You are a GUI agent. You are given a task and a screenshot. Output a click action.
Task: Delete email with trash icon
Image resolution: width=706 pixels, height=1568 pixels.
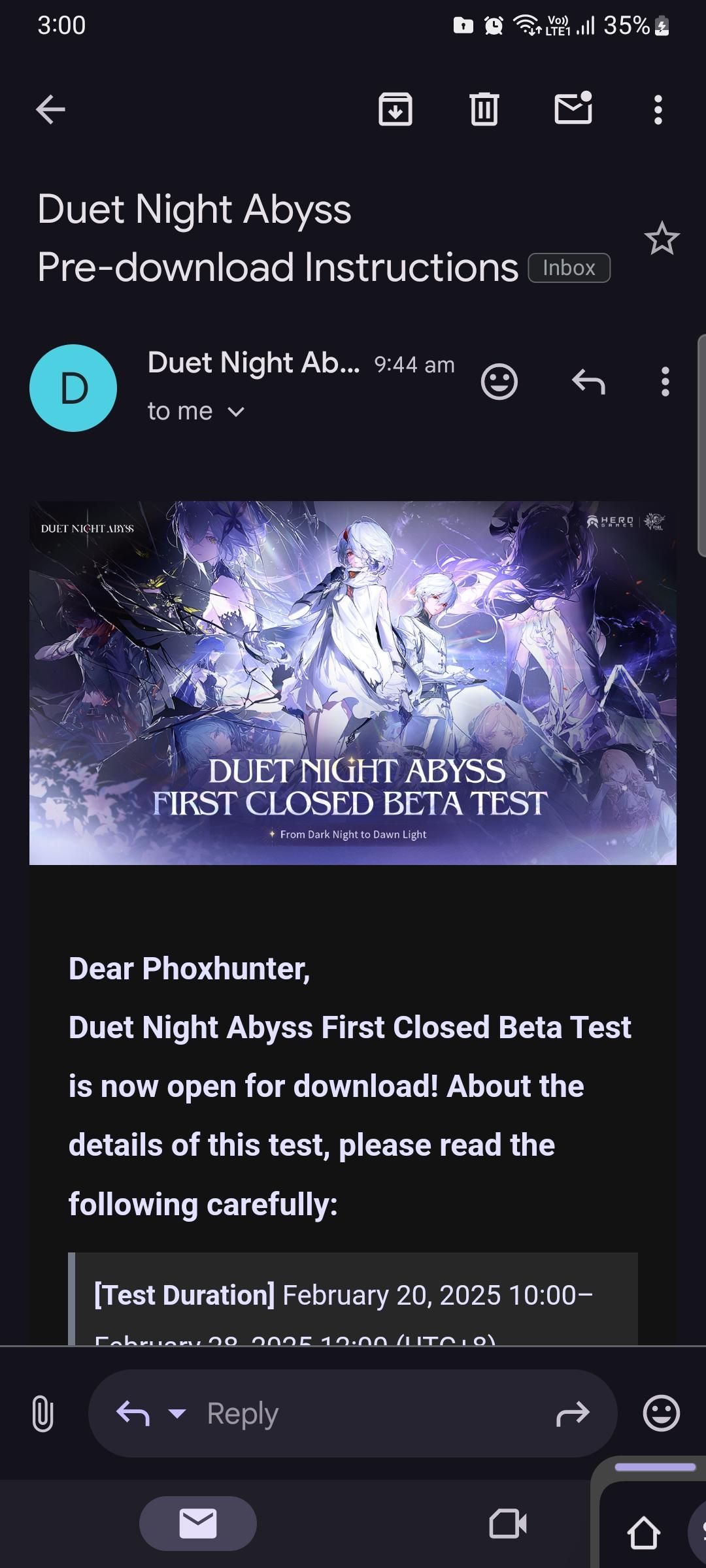484,109
